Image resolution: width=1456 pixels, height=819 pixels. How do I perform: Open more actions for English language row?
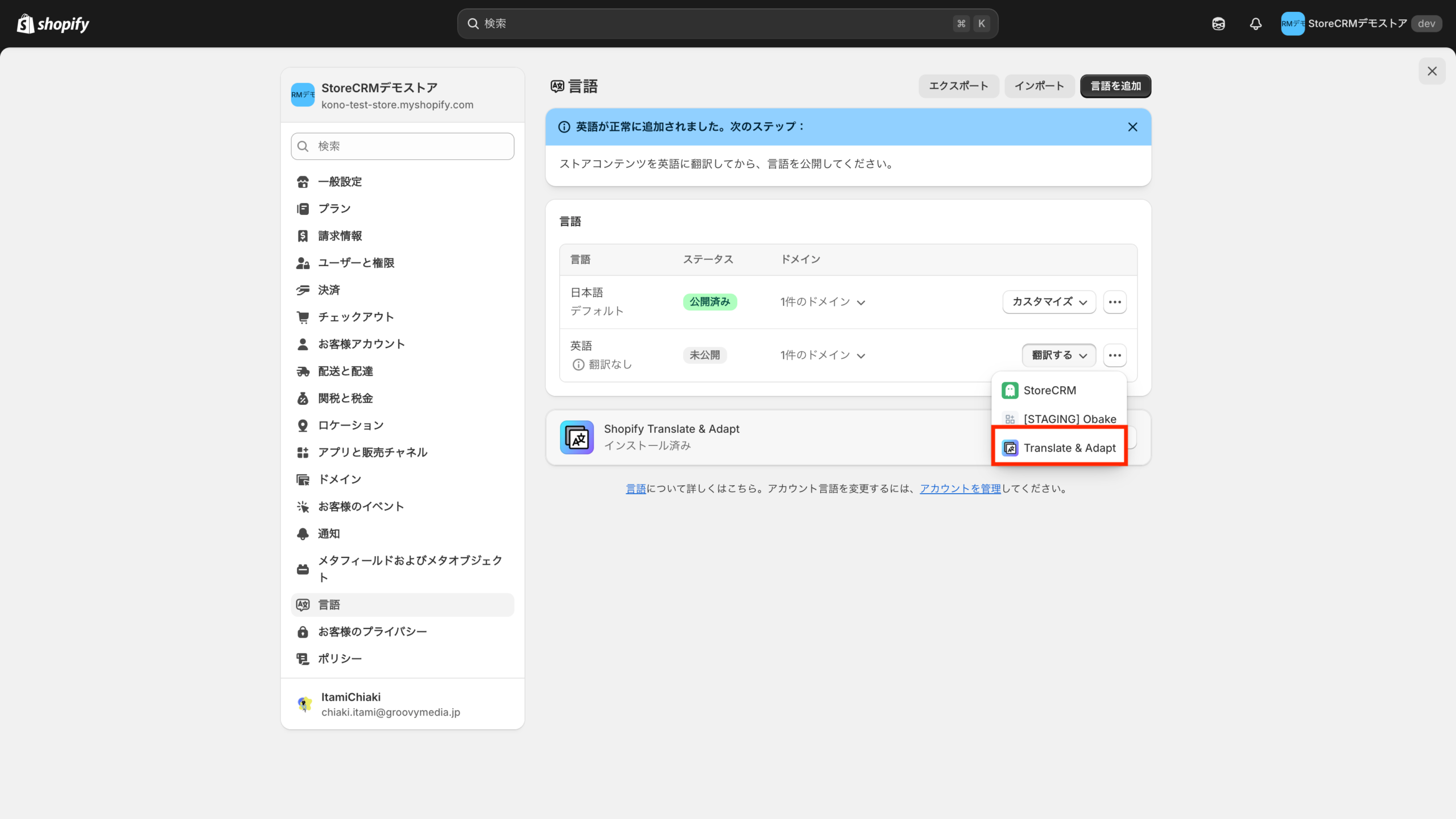1114,355
